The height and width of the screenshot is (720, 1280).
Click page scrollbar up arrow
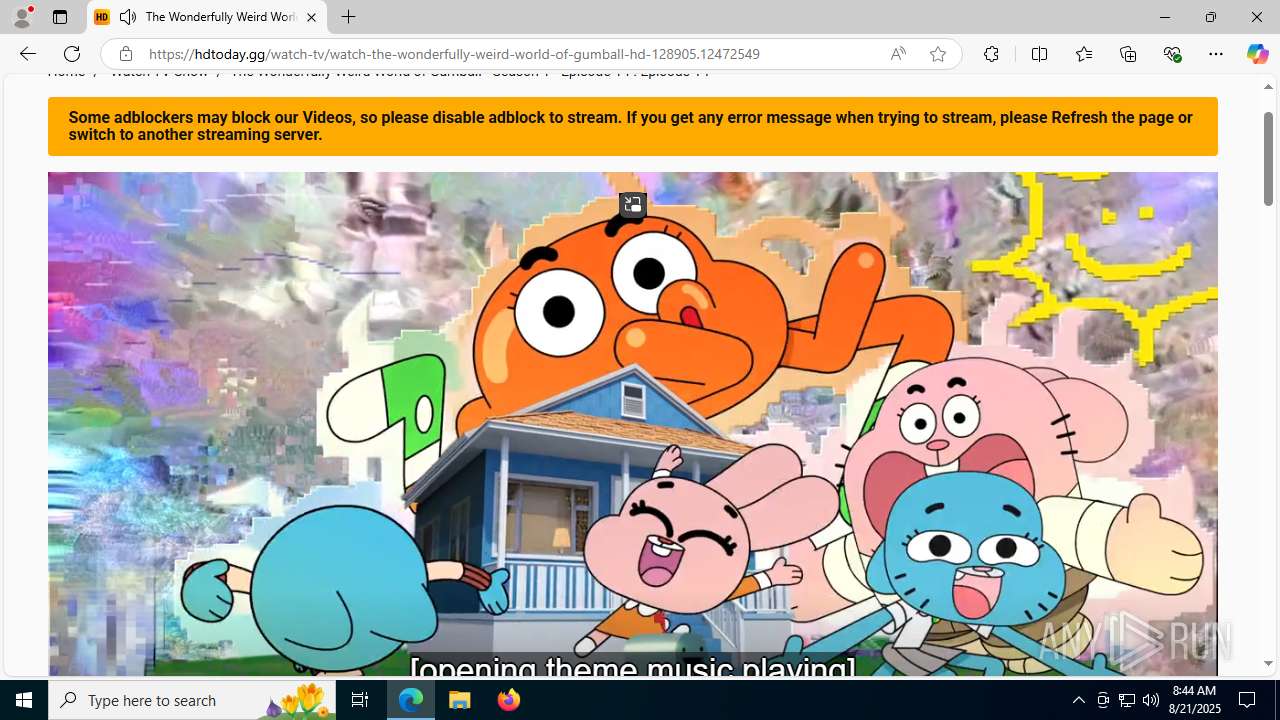1268,87
